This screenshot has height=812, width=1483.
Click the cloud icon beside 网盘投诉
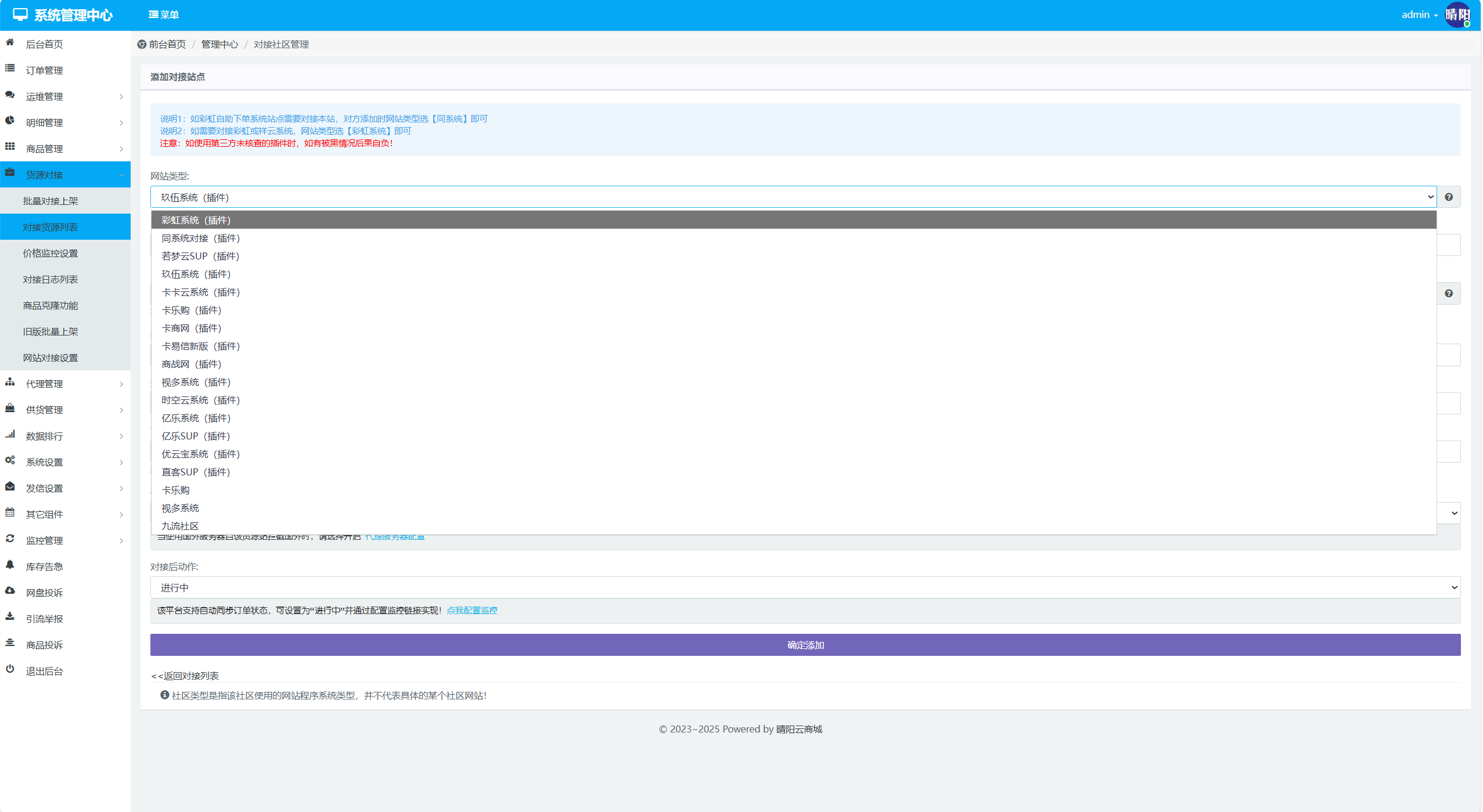point(10,591)
